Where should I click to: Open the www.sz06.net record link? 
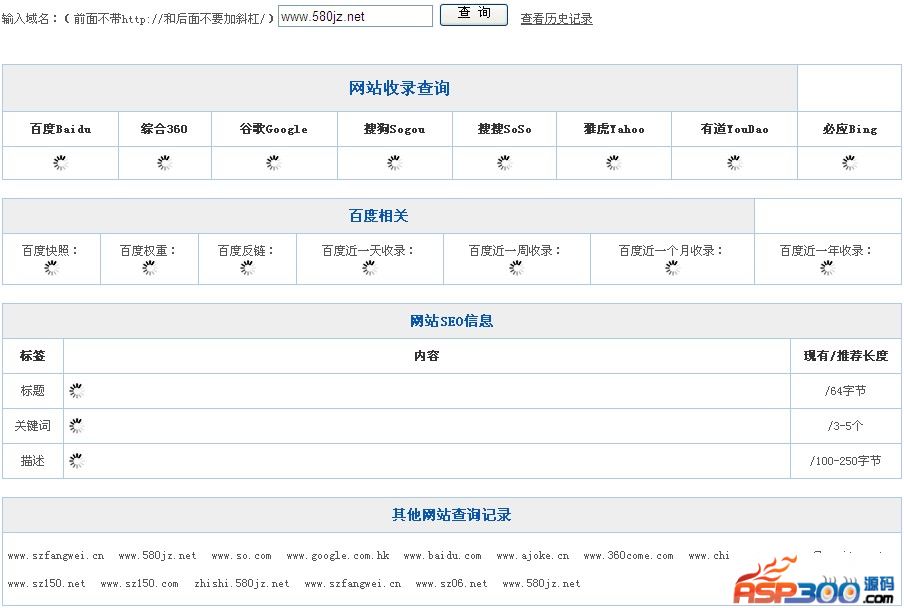click(451, 584)
